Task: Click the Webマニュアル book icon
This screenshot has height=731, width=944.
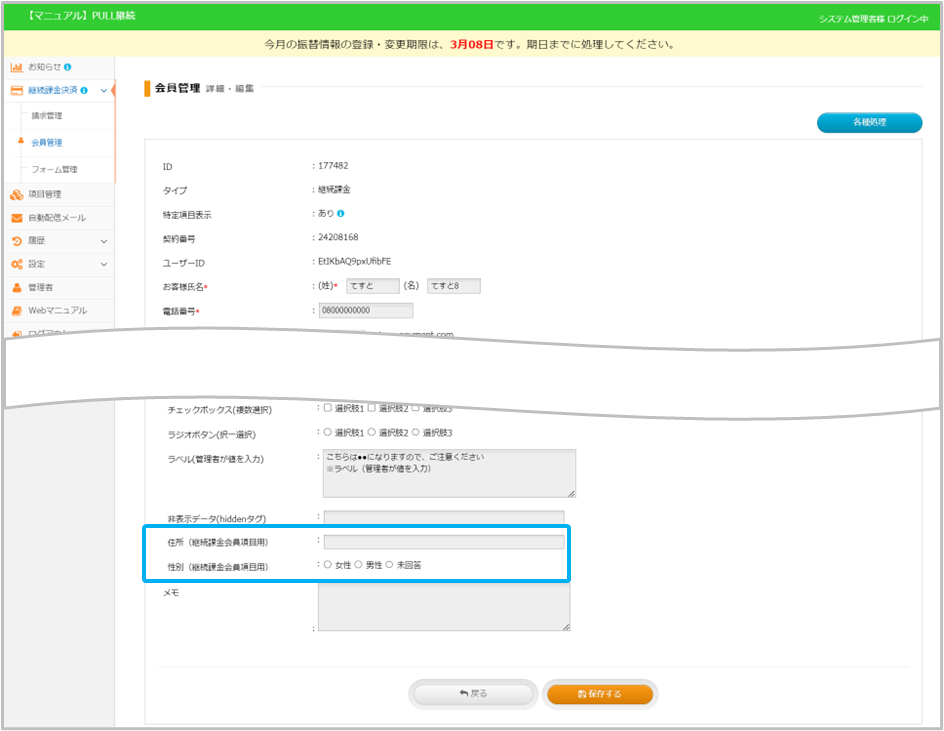Action: (x=16, y=310)
